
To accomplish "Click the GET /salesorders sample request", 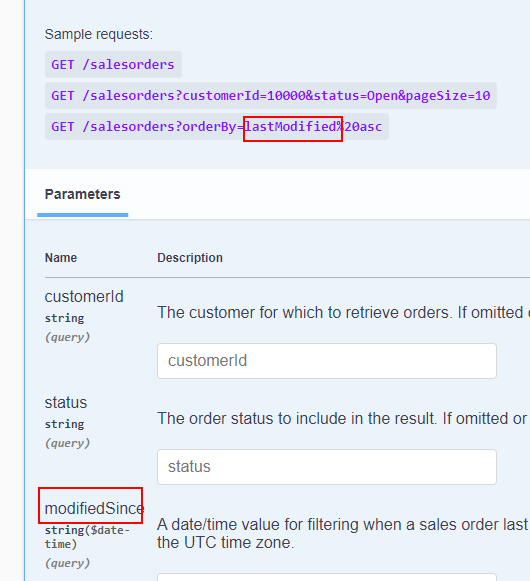I will click(113, 64).
